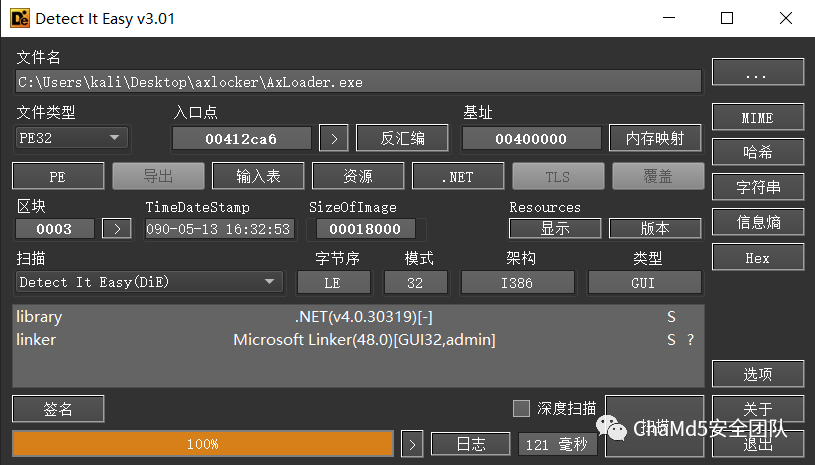815x465 pixels.
Task: Click the Detect It Easy title bar logo
Action: coord(20,19)
